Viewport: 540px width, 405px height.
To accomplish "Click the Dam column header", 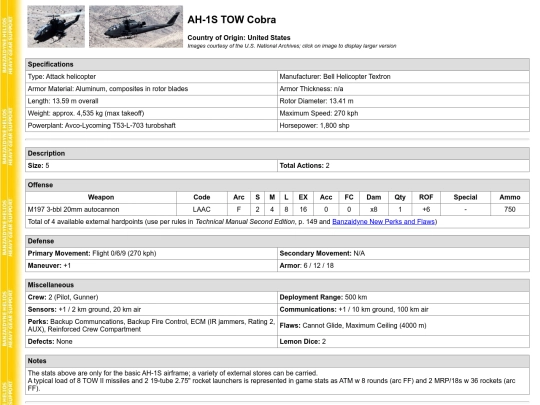I will pyautogui.click(x=374, y=197).
